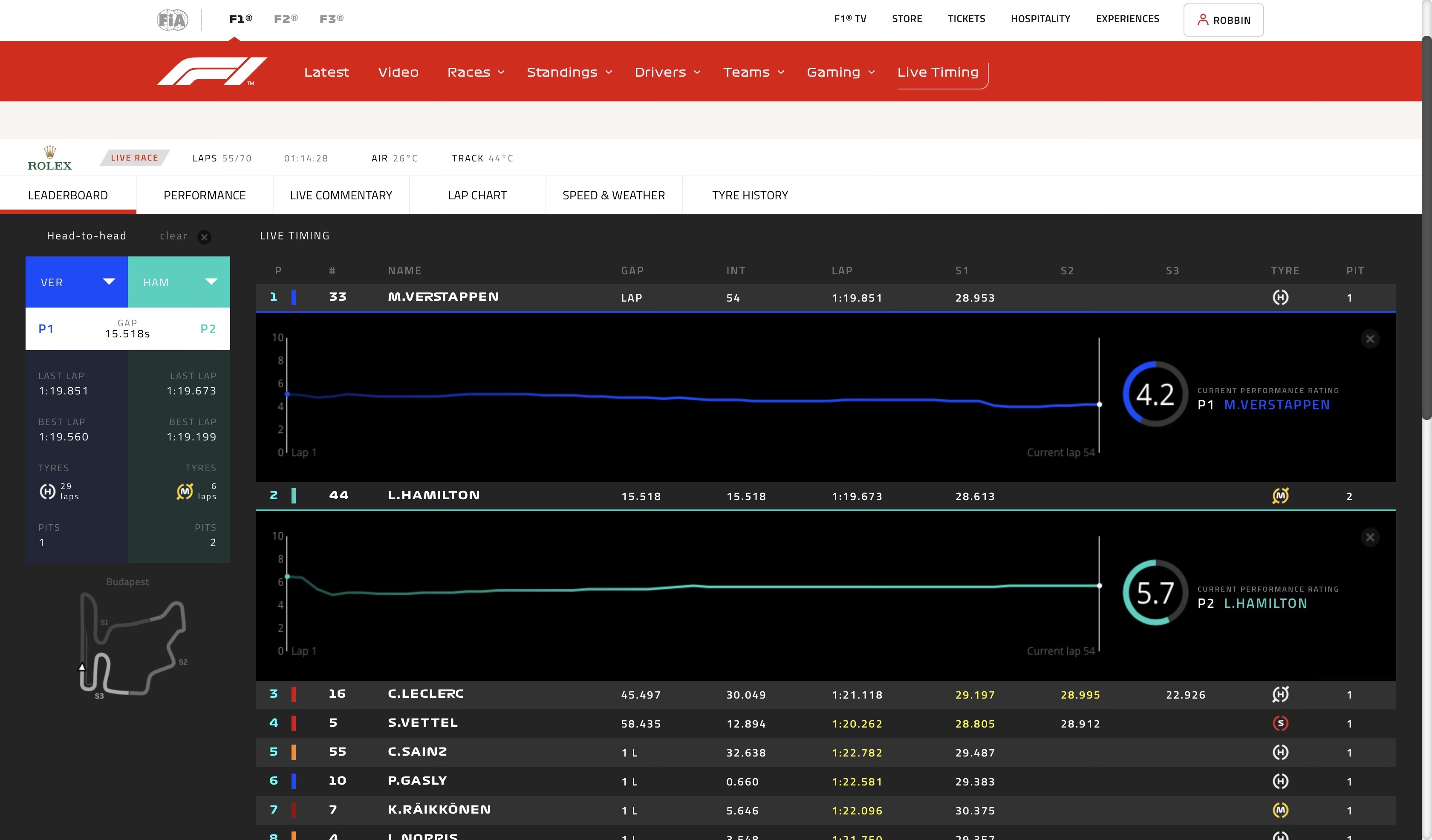Click the Live Race badge
Viewport: 1432px width, 840px height.
tap(135, 157)
